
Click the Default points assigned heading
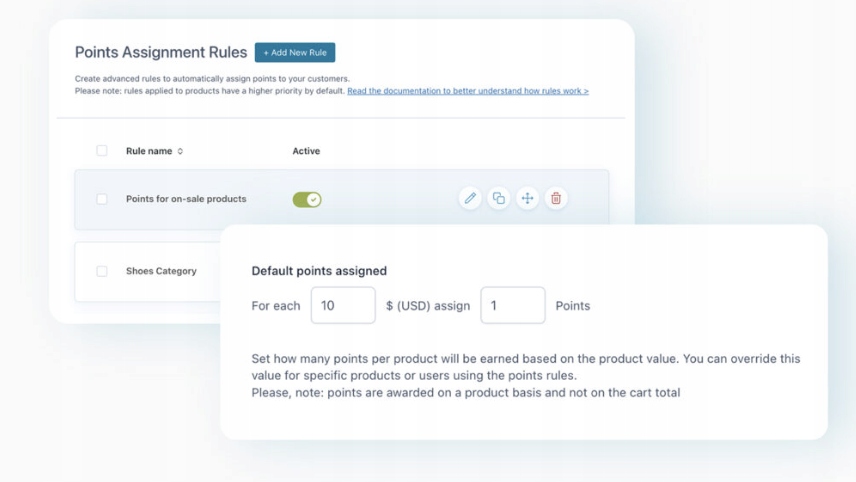(x=319, y=270)
